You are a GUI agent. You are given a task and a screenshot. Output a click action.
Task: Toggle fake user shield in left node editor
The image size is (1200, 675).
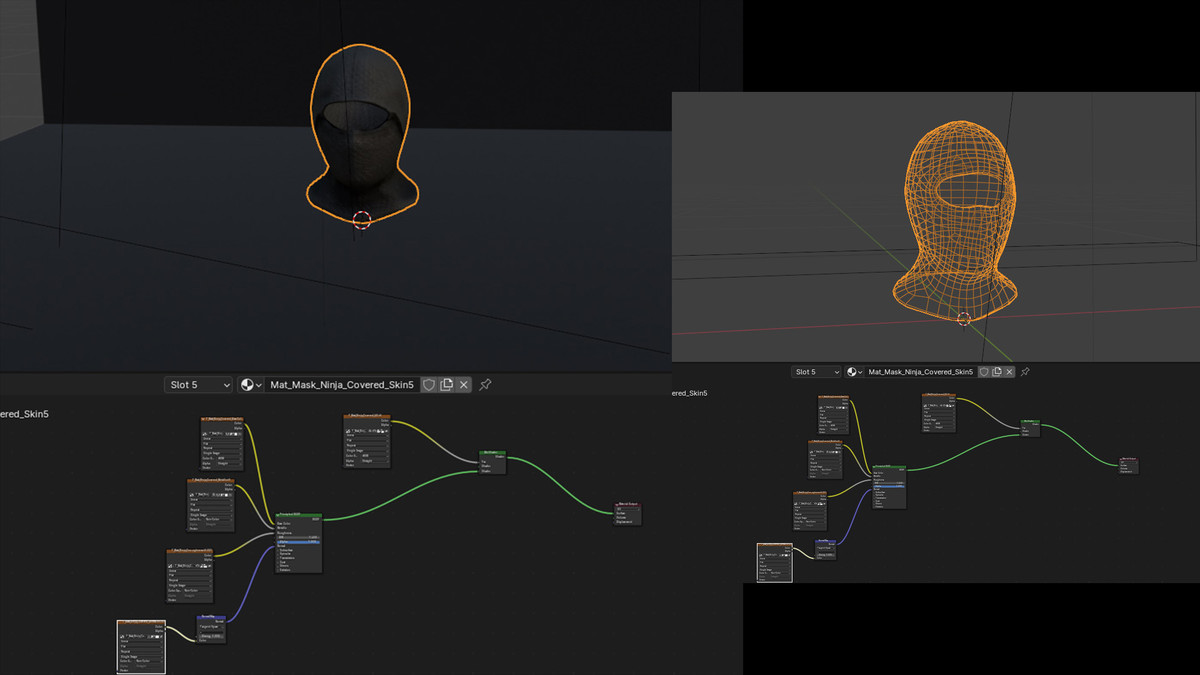pos(428,385)
